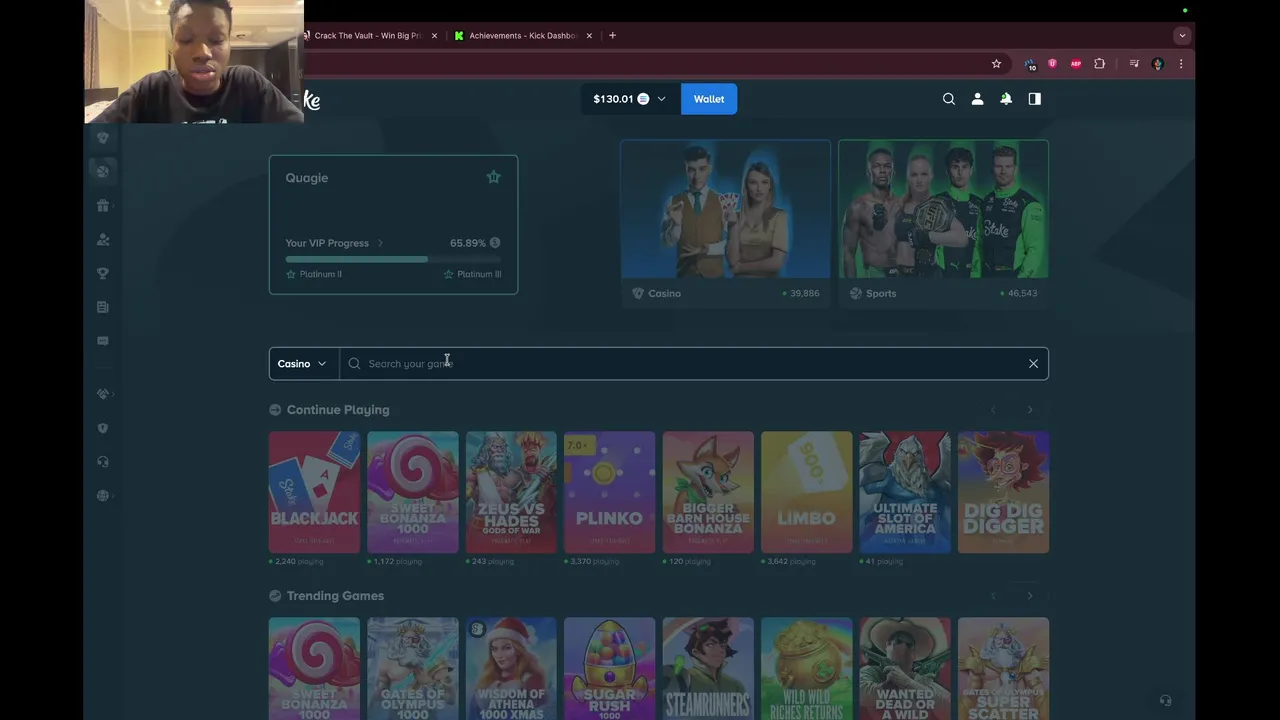Expand Your VIP Progress chevron
The height and width of the screenshot is (720, 1280).
(x=380, y=243)
